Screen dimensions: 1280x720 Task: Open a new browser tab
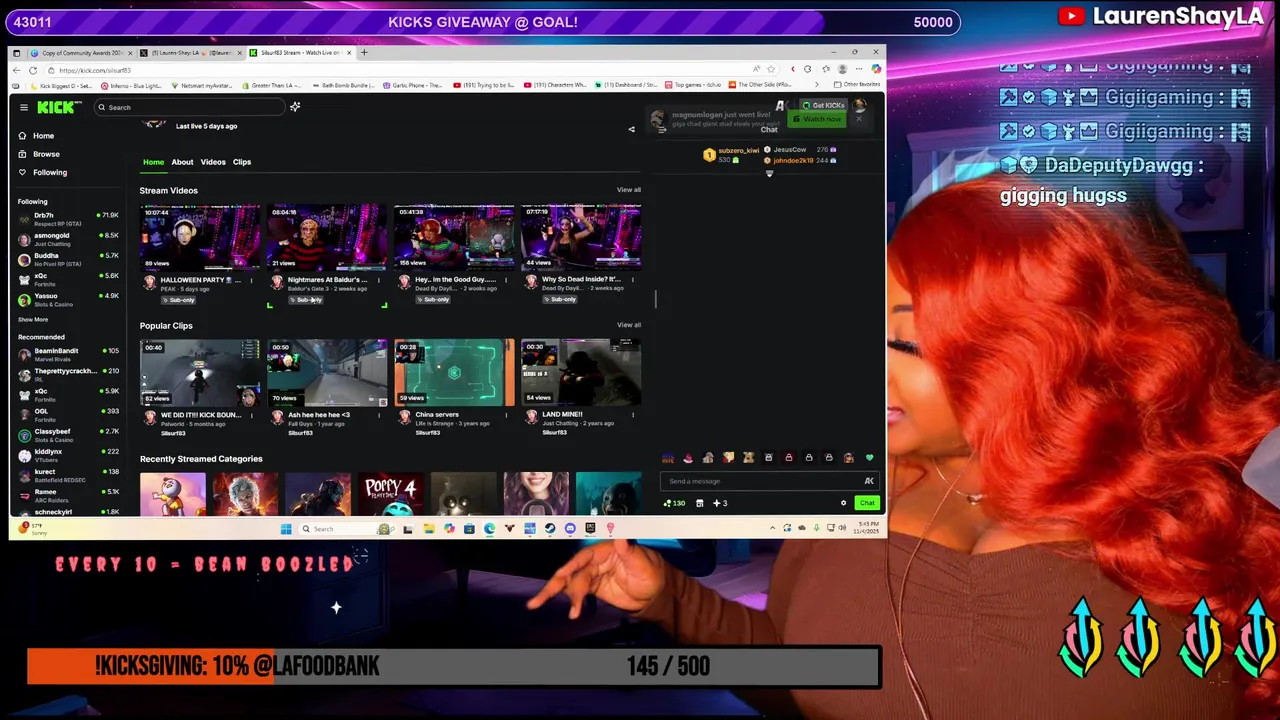tap(364, 52)
